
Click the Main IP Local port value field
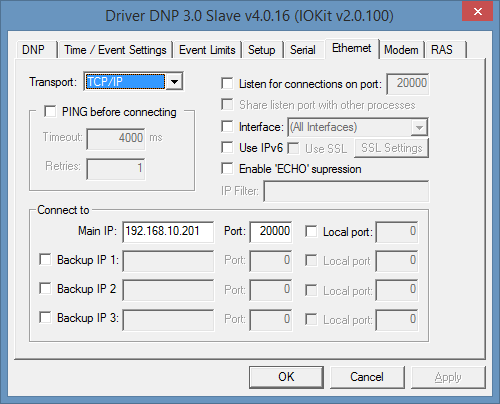[x=397, y=232]
